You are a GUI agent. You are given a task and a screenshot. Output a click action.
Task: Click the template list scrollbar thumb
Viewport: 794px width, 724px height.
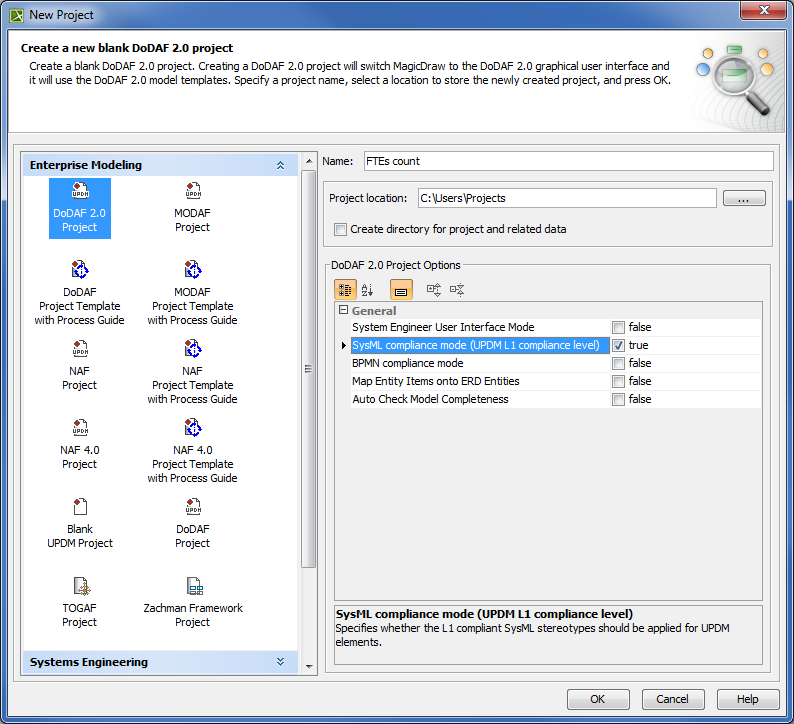click(308, 369)
